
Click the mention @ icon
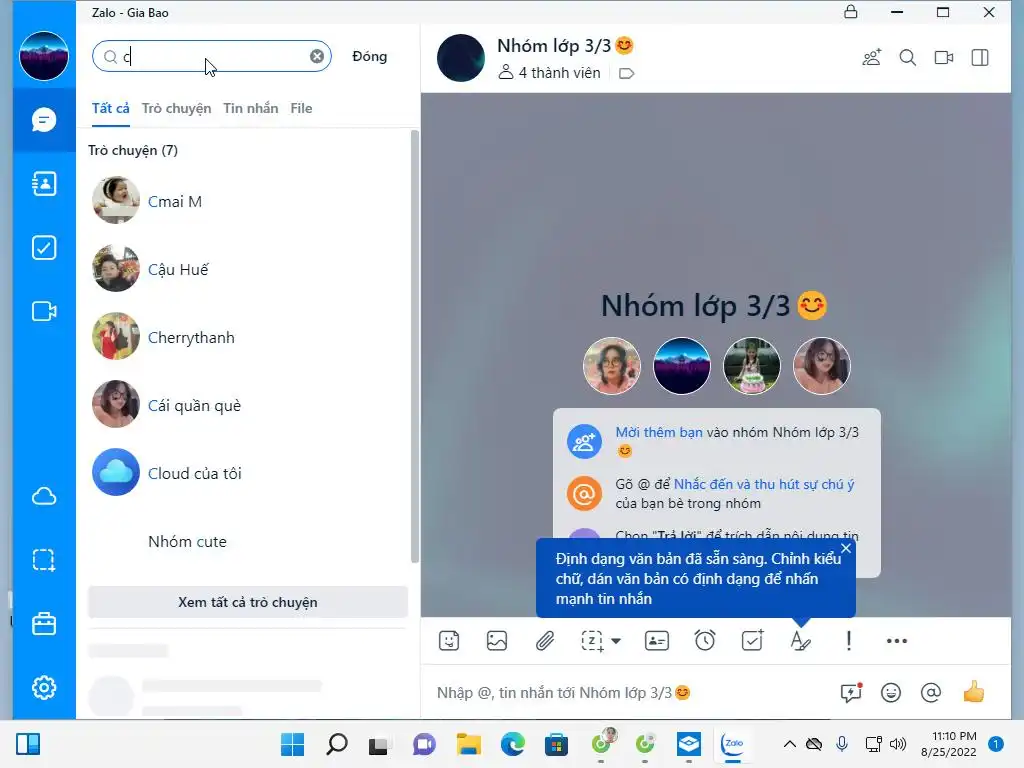tap(931, 692)
